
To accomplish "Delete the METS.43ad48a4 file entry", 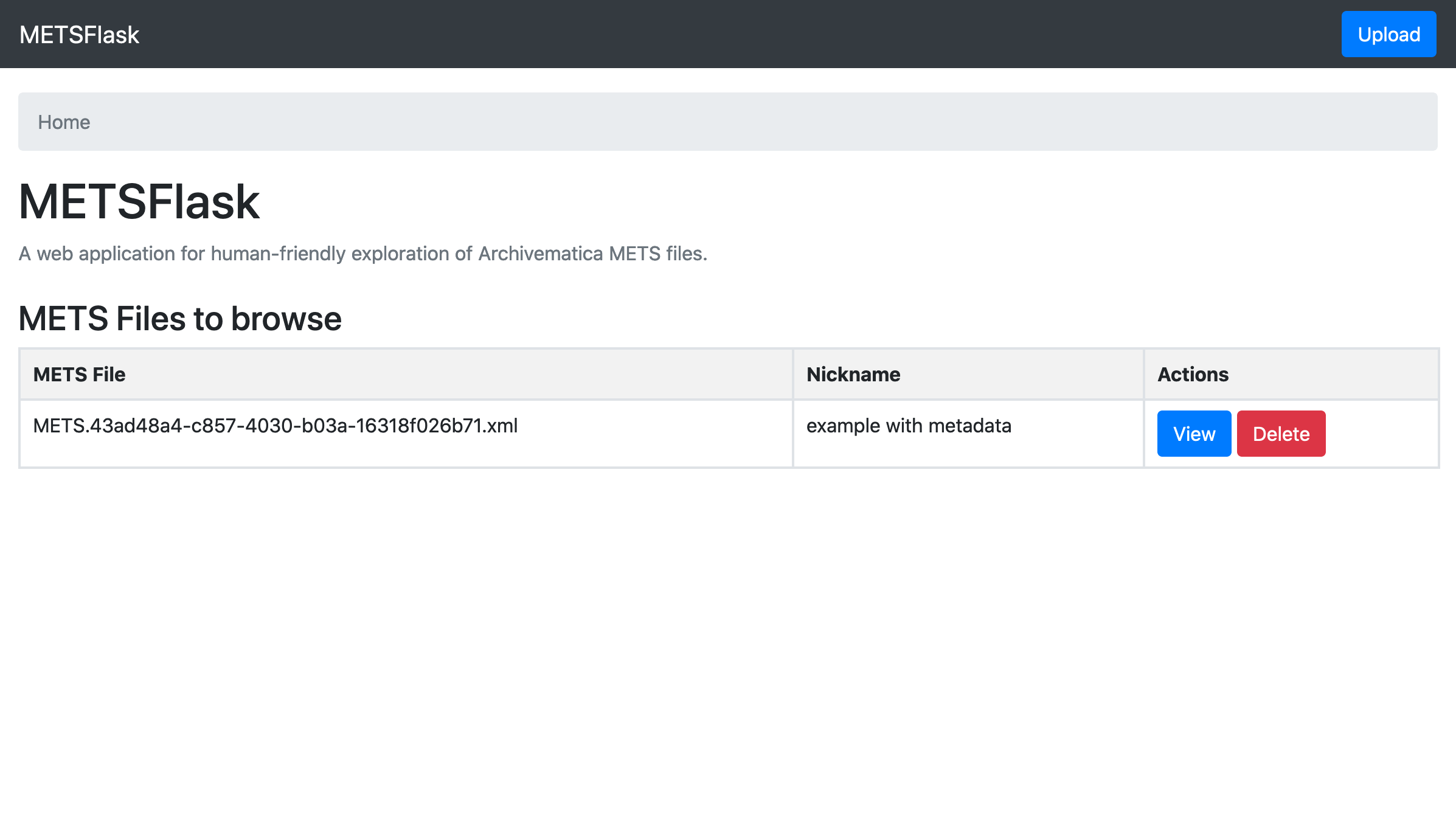I will (x=1281, y=434).
